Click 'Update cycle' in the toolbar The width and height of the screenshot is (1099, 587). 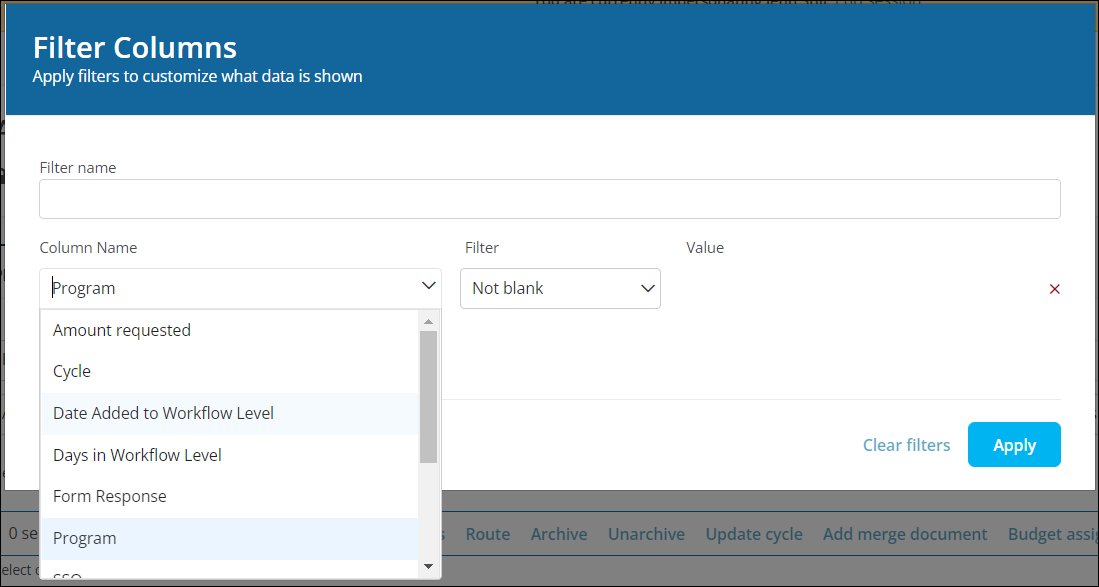coord(754,534)
